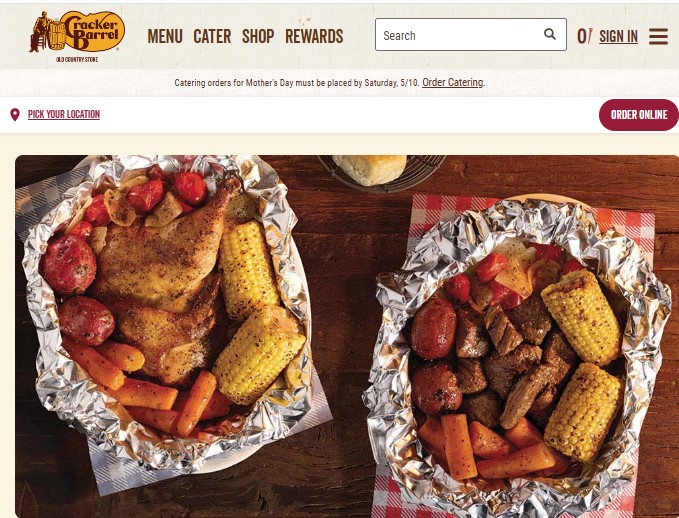The image size is (679, 518).
Task: Select the Shop navigation item
Action: (258, 36)
